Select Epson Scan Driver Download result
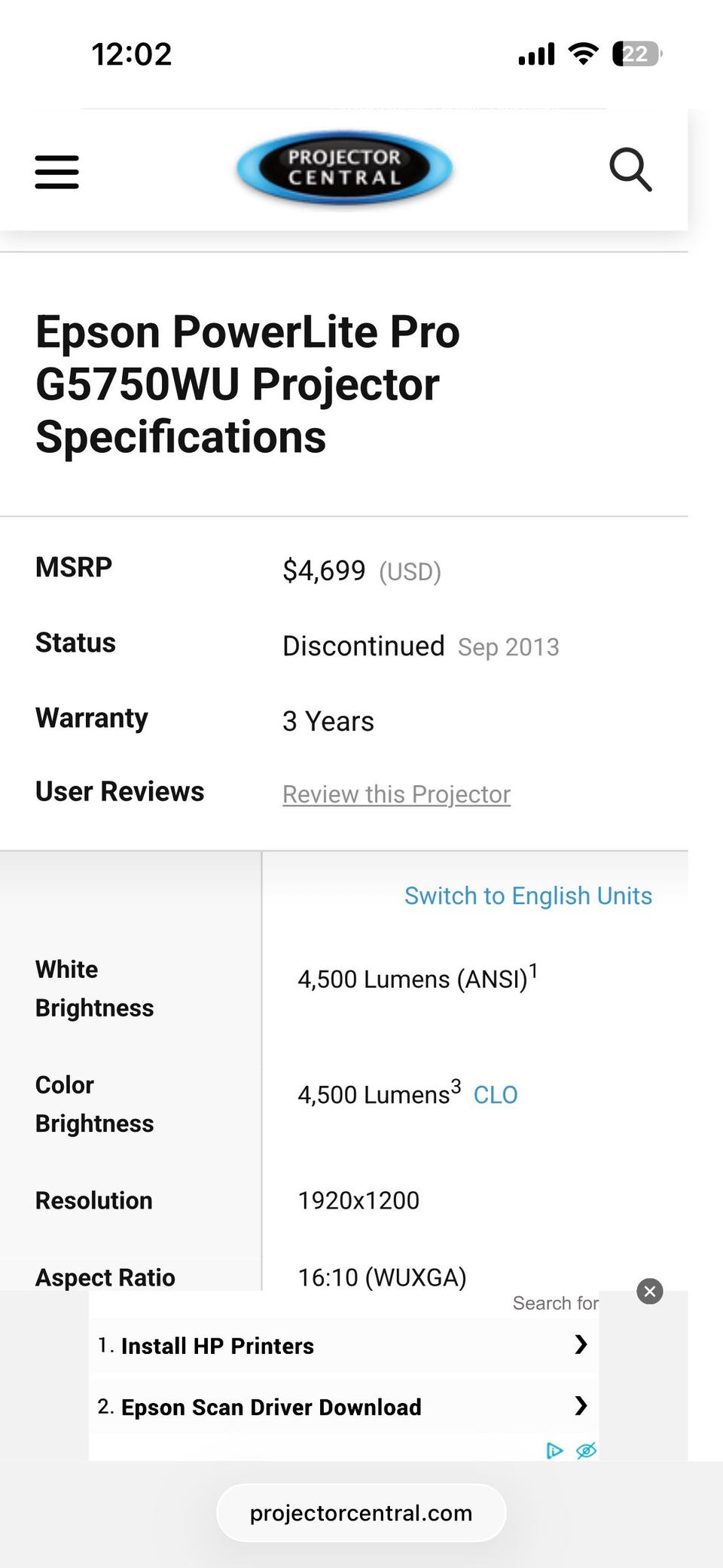 pos(271,1407)
